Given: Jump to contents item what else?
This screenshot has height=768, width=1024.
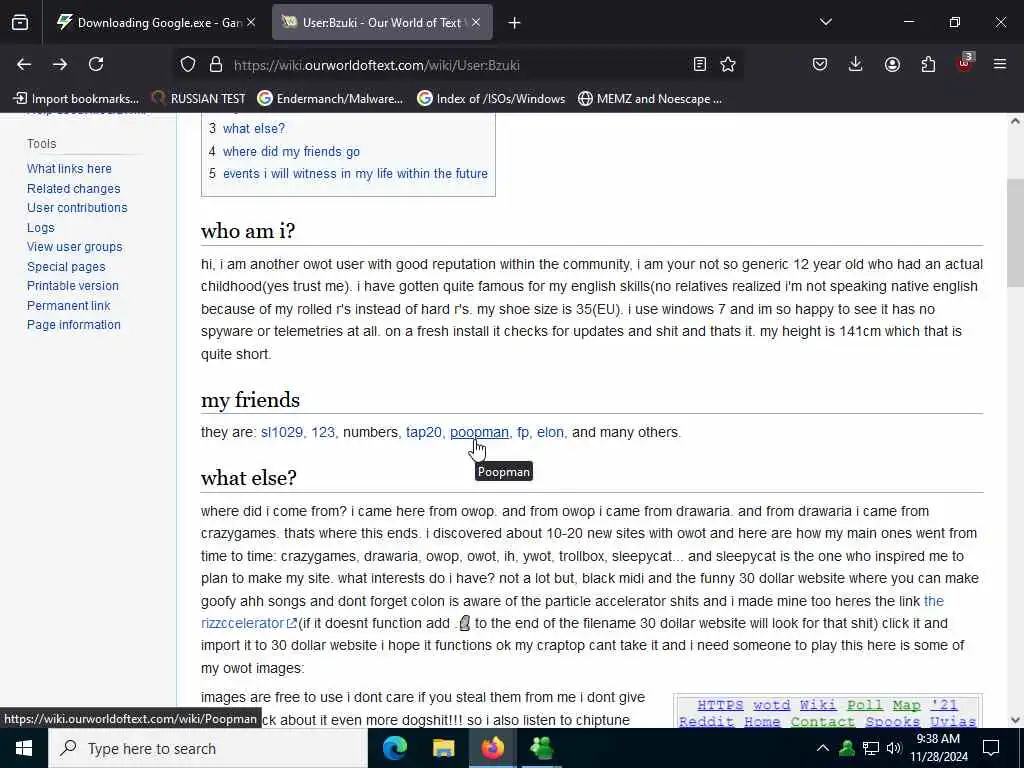Looking at the screenshot, I should tap(254, 129).
